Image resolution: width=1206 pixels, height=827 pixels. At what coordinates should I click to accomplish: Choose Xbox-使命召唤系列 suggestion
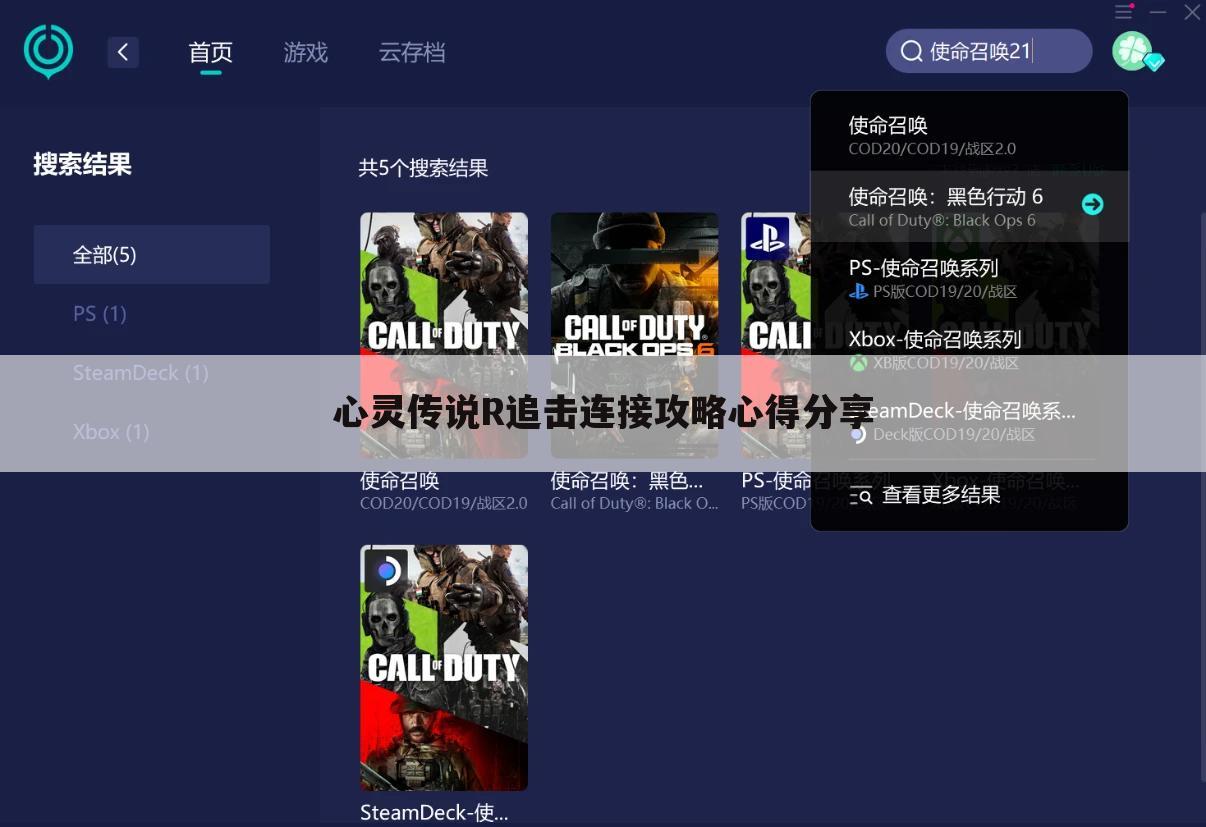point(969,349)
